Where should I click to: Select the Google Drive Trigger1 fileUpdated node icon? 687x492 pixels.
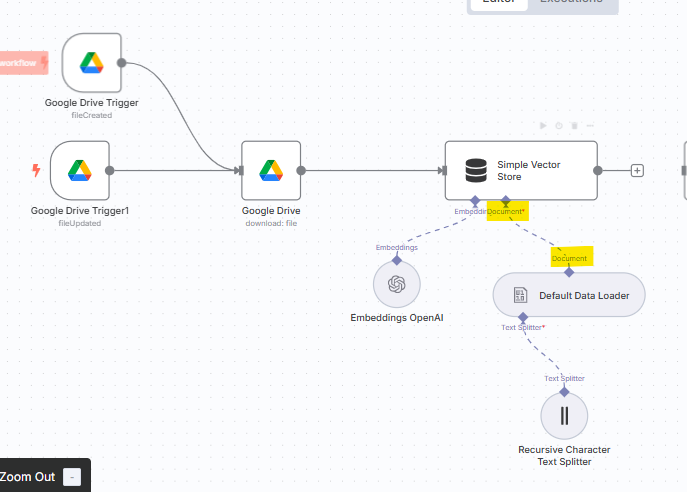click(80, 170)
